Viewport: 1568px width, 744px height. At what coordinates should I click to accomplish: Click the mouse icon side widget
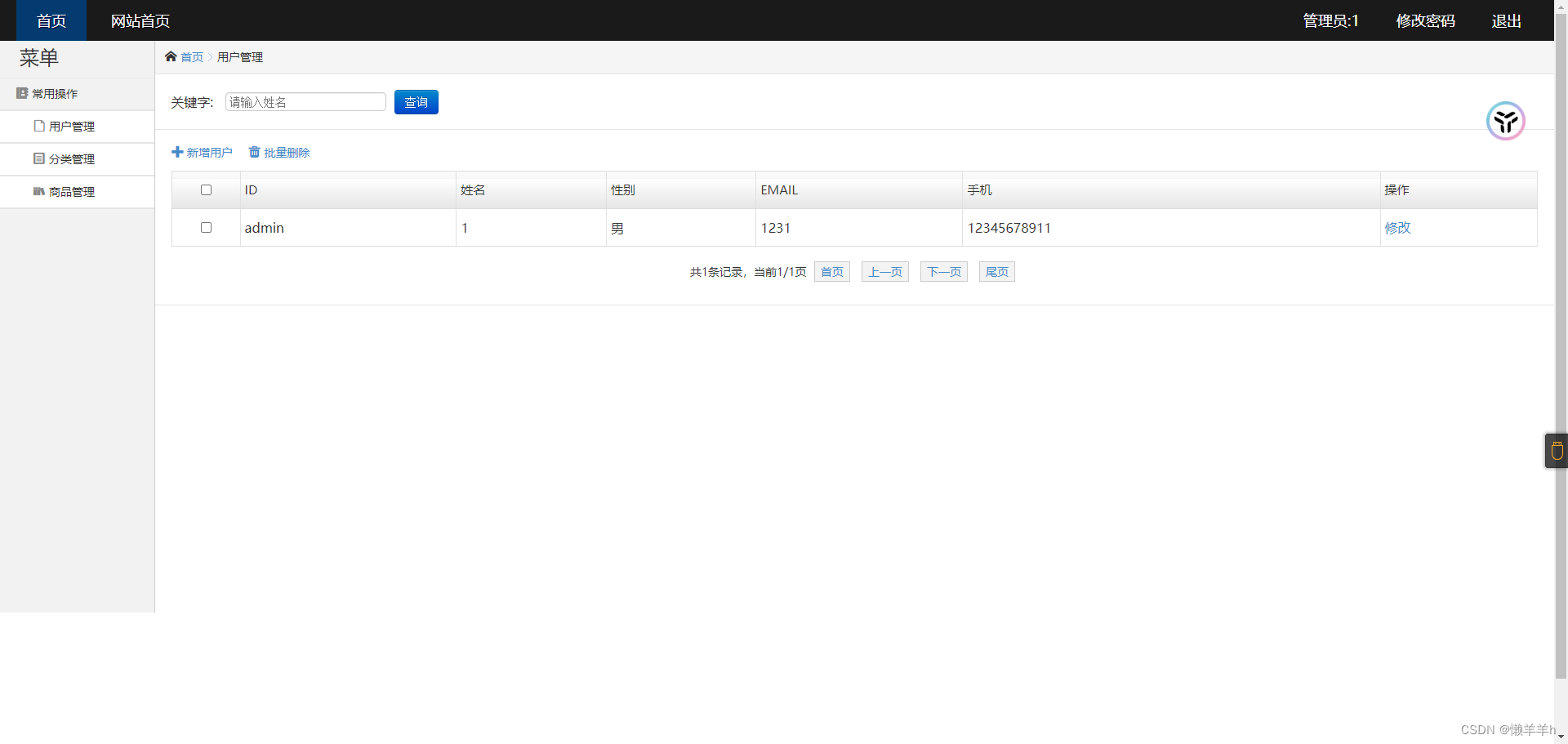coord(1557,450)
